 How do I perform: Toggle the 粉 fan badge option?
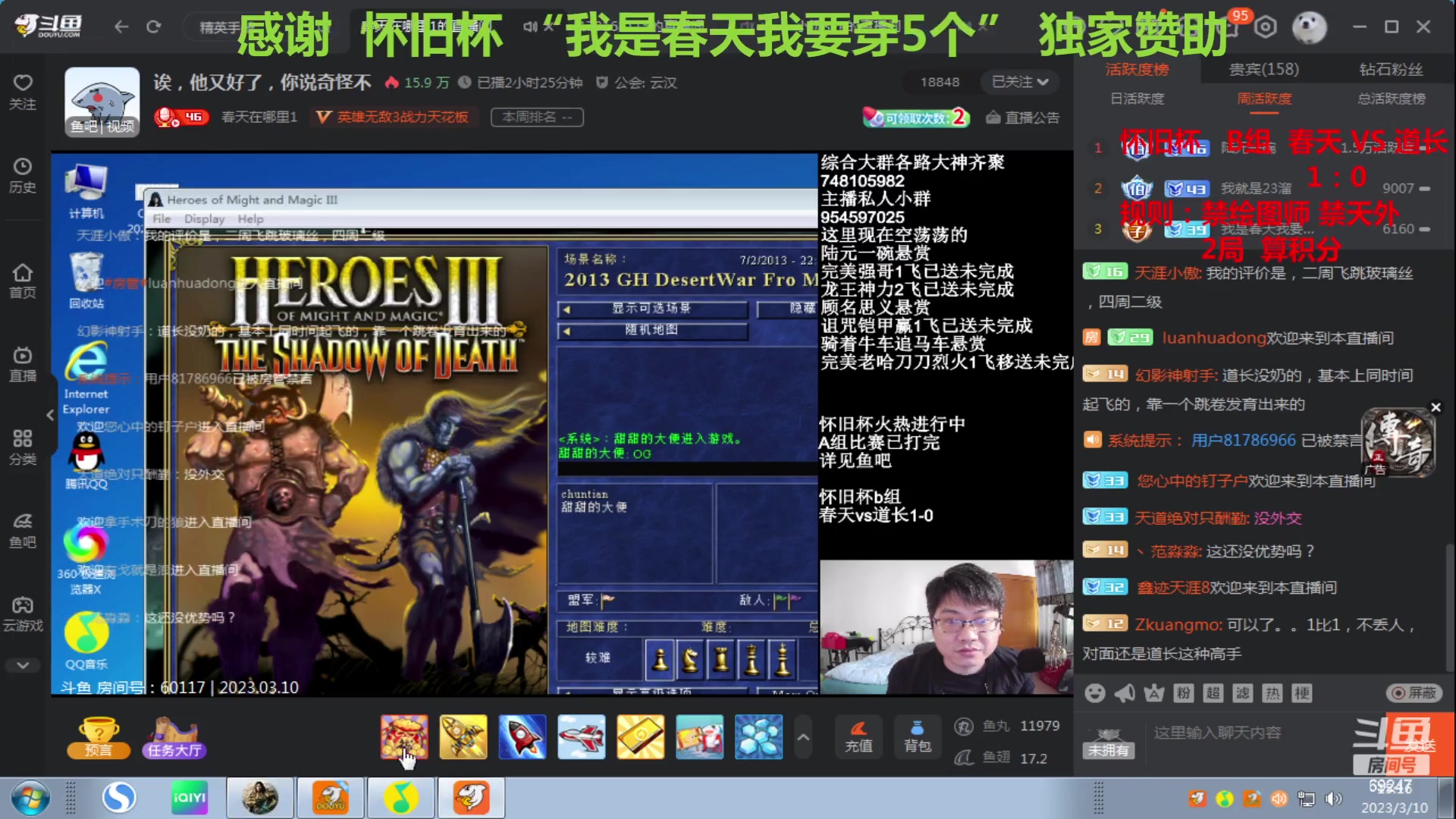(1184, 693)
